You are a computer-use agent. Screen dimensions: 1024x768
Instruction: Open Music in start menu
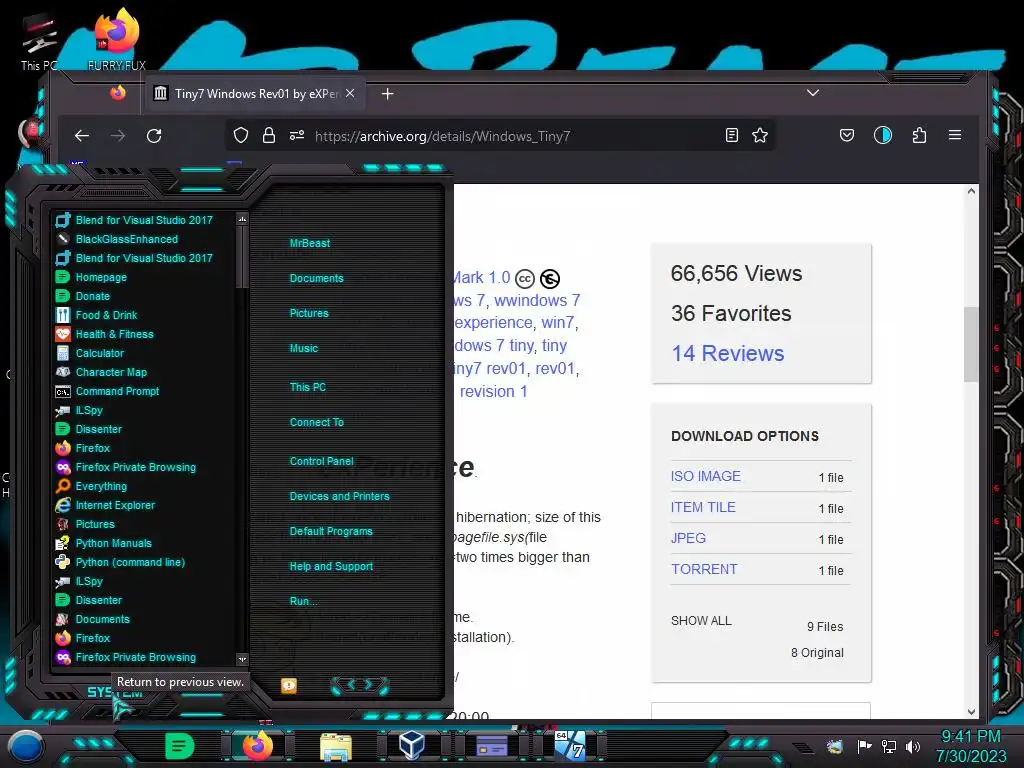(x=304, y=348)
